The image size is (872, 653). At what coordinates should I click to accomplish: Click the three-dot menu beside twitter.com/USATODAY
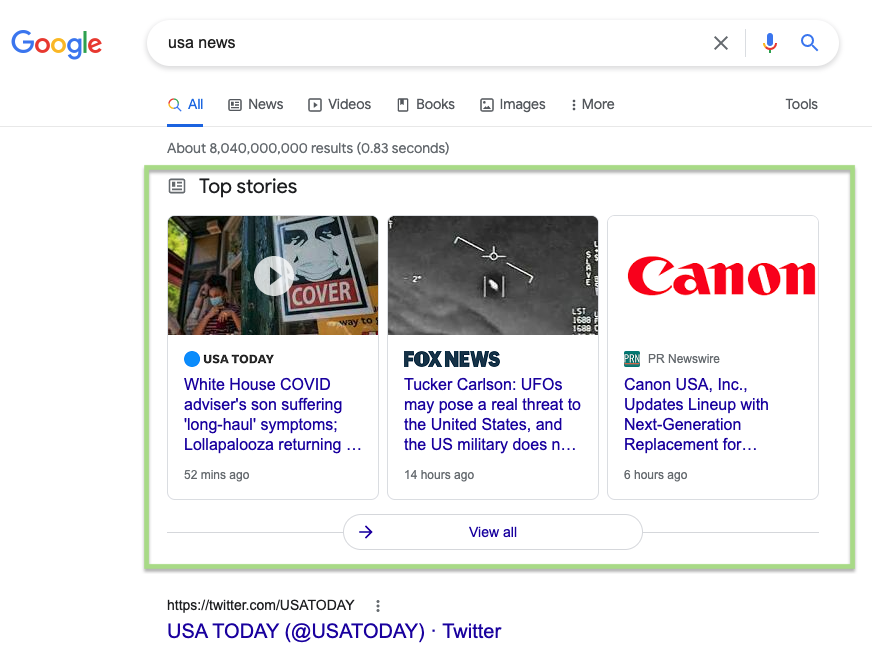click(x=378, y=606)
